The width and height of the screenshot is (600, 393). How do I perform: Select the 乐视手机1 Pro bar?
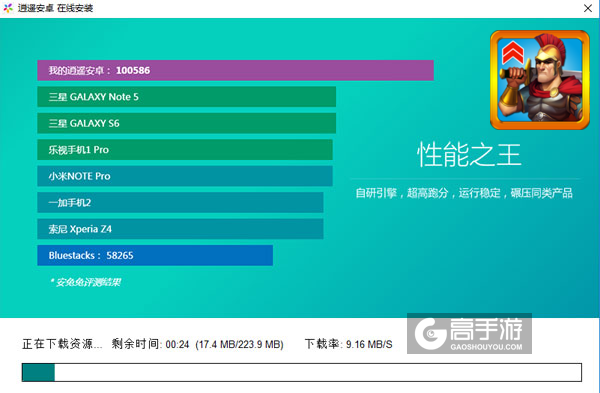pos(185,149)
